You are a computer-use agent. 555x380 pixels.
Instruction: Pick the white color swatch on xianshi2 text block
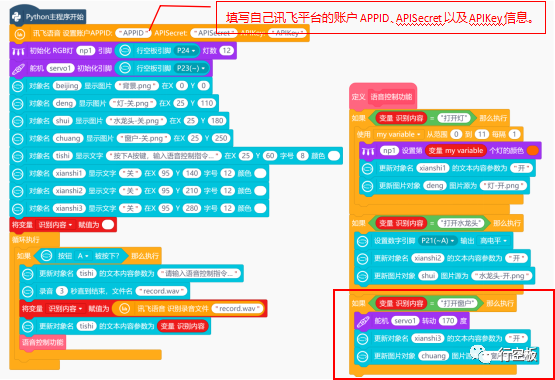click(260, 191)
